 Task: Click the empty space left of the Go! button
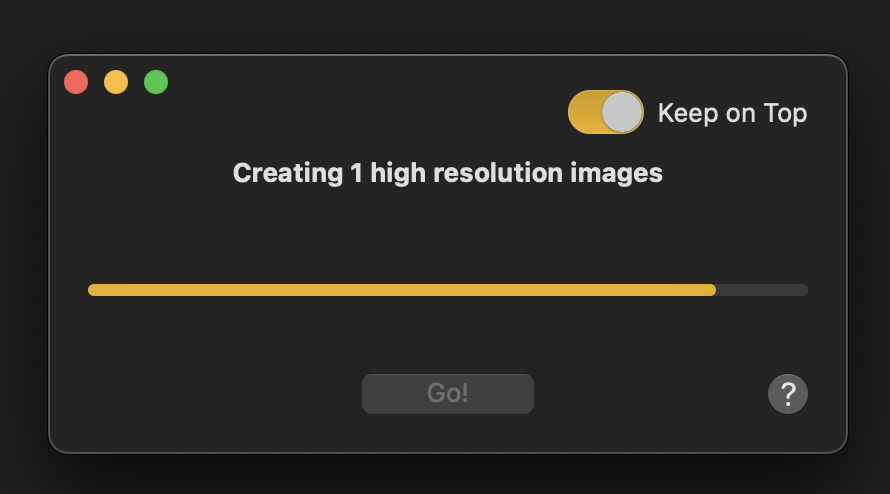pyautogui.click(x=220, y=394)
